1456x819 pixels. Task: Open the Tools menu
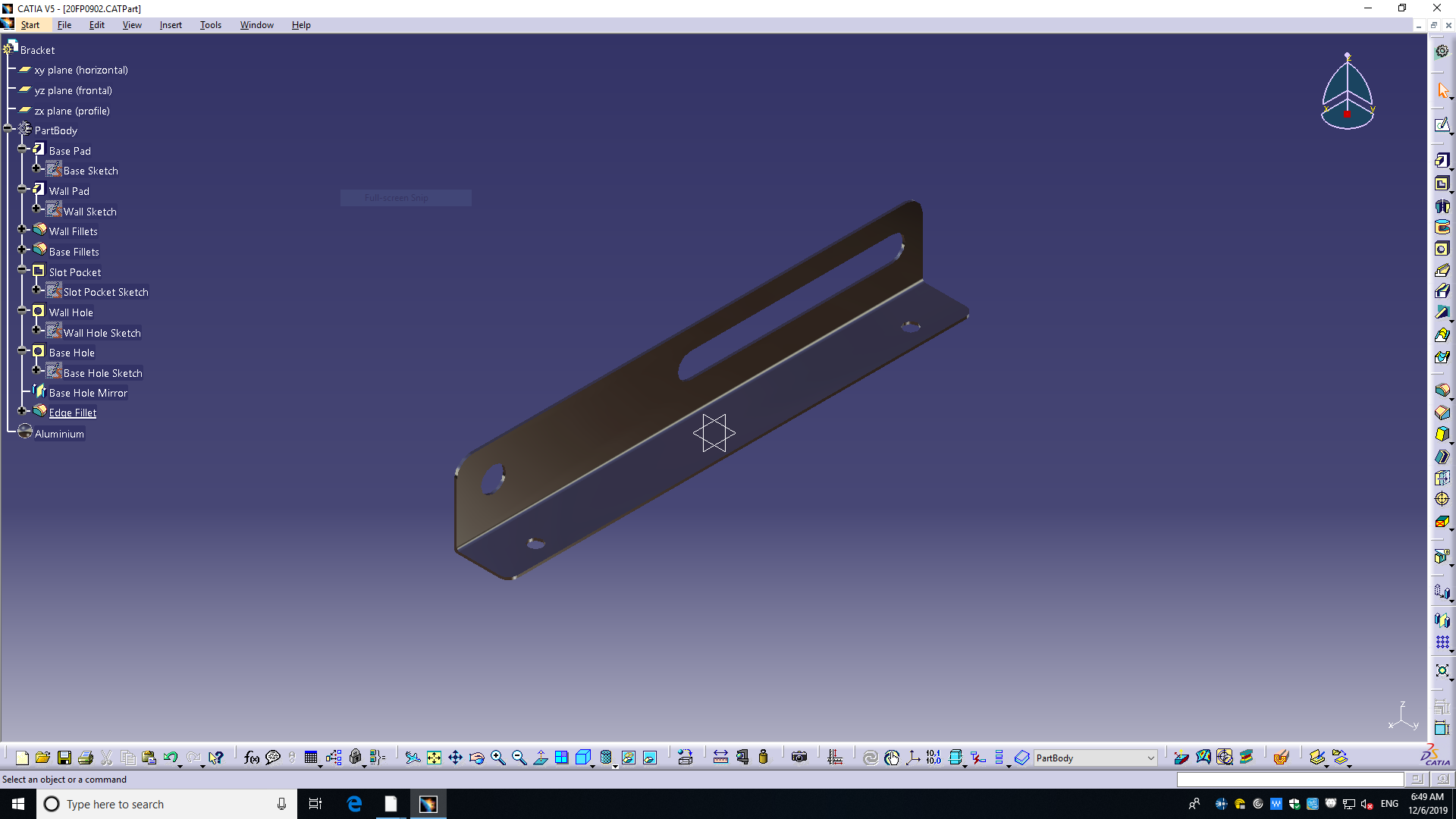tap(210, 25)
